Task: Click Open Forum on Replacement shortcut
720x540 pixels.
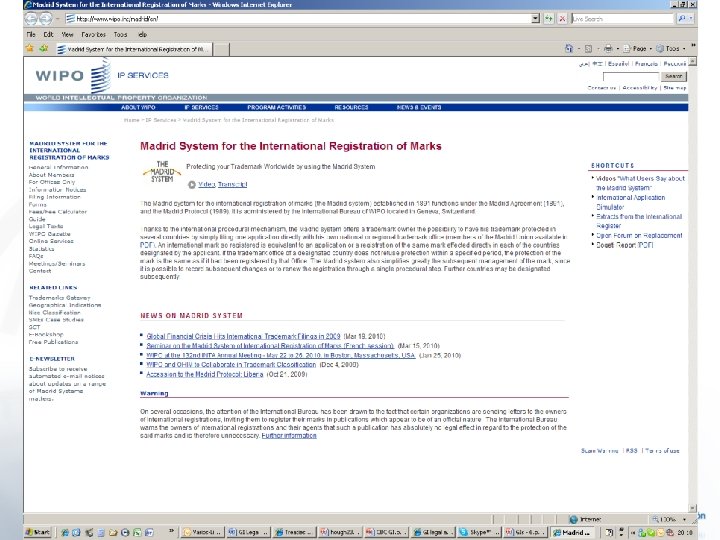Action: tap(639, 235)
